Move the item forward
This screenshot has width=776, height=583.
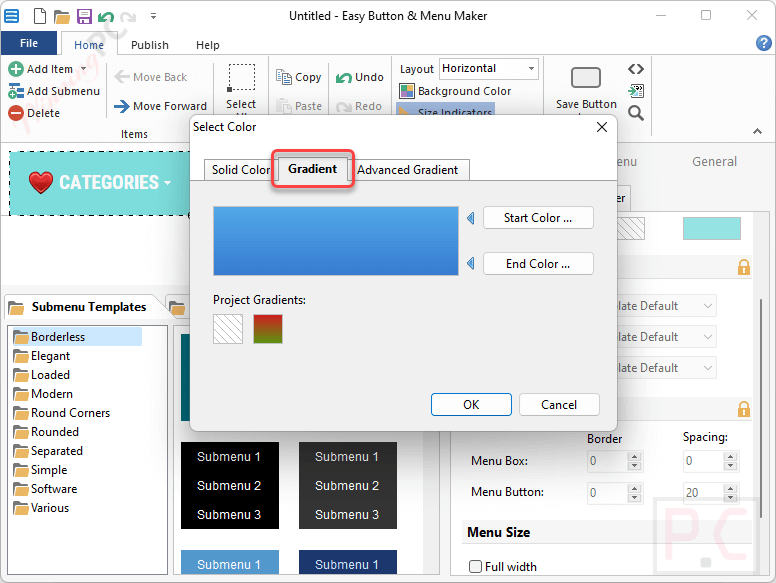tap(160, 106)
